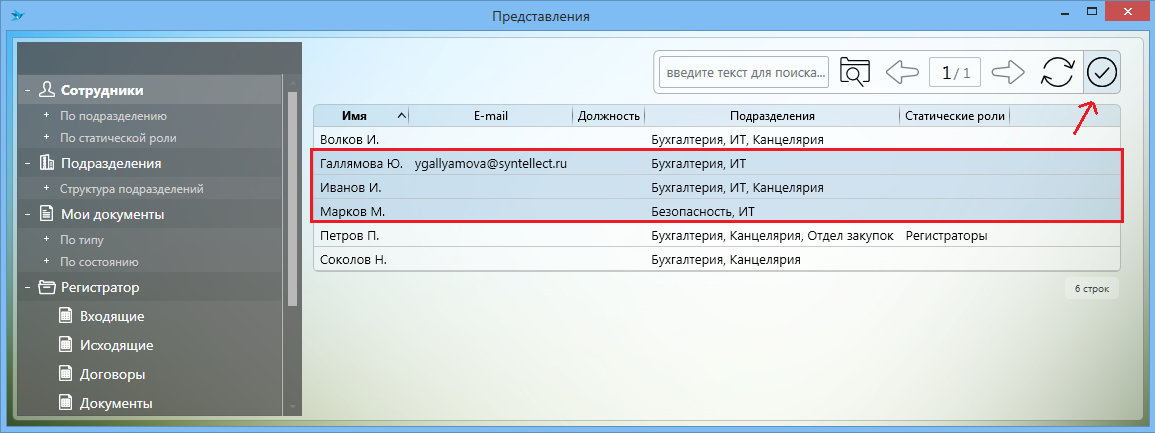1155x433 pixels.
Task: Click the Подразделения column header
Action: pos(771,116)
